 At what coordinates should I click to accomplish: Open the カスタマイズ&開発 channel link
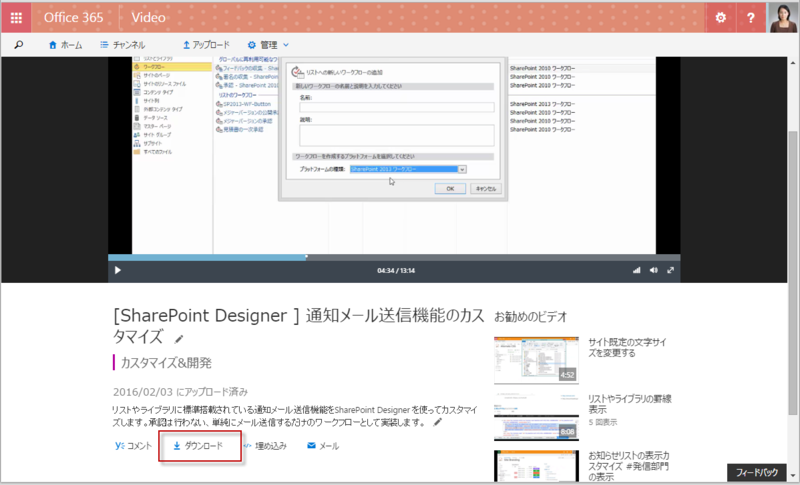pos(166,362)
